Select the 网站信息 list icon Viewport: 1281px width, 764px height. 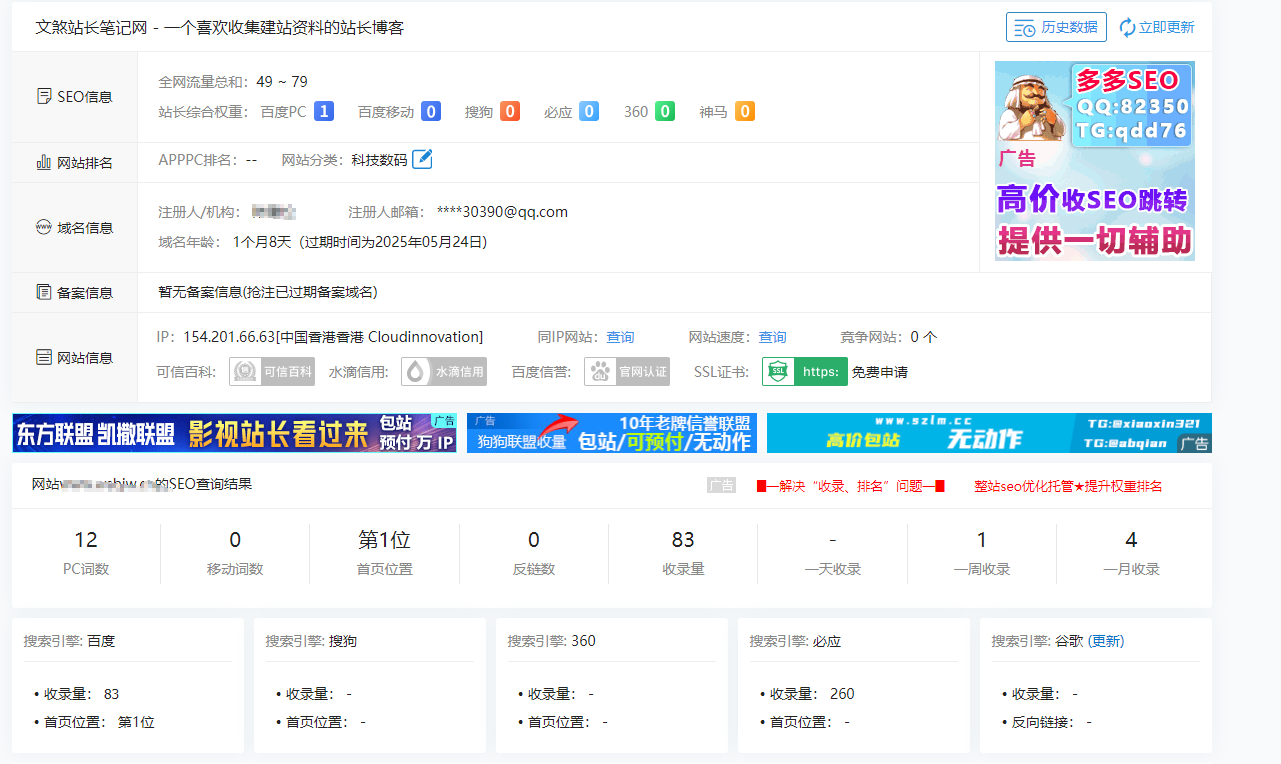(44, 357)
